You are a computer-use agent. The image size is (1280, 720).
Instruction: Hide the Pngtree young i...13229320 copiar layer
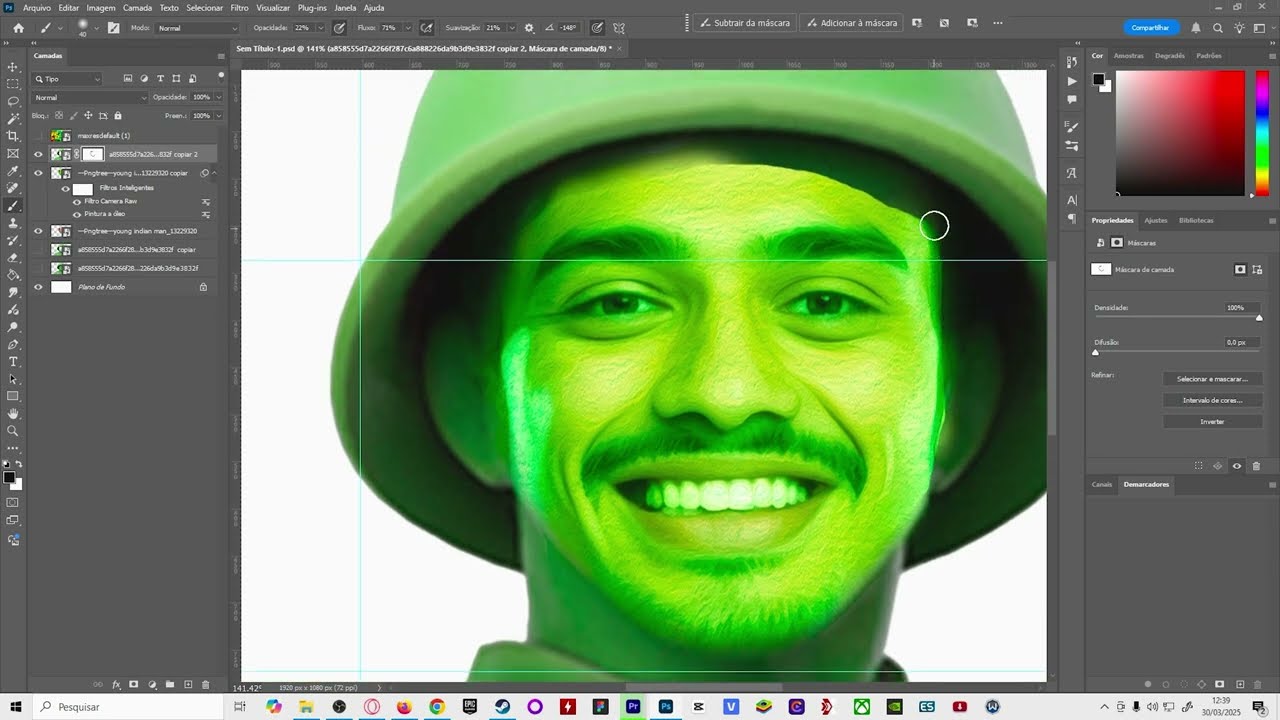pos(38,173)
